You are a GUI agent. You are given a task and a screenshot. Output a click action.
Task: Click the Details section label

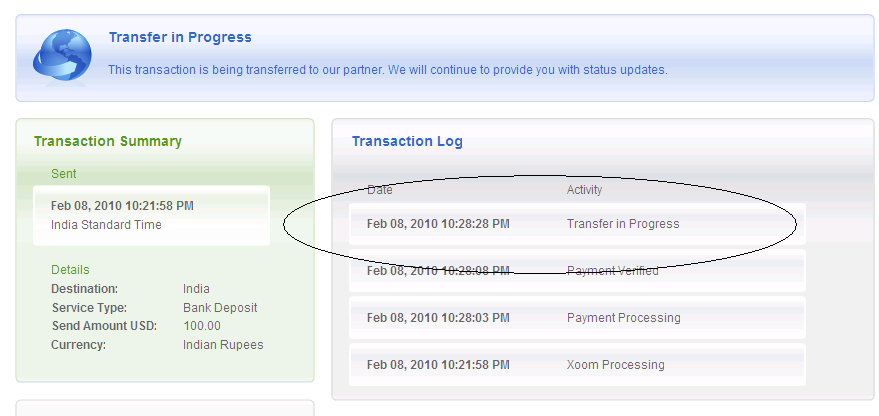tap(70, 270)
